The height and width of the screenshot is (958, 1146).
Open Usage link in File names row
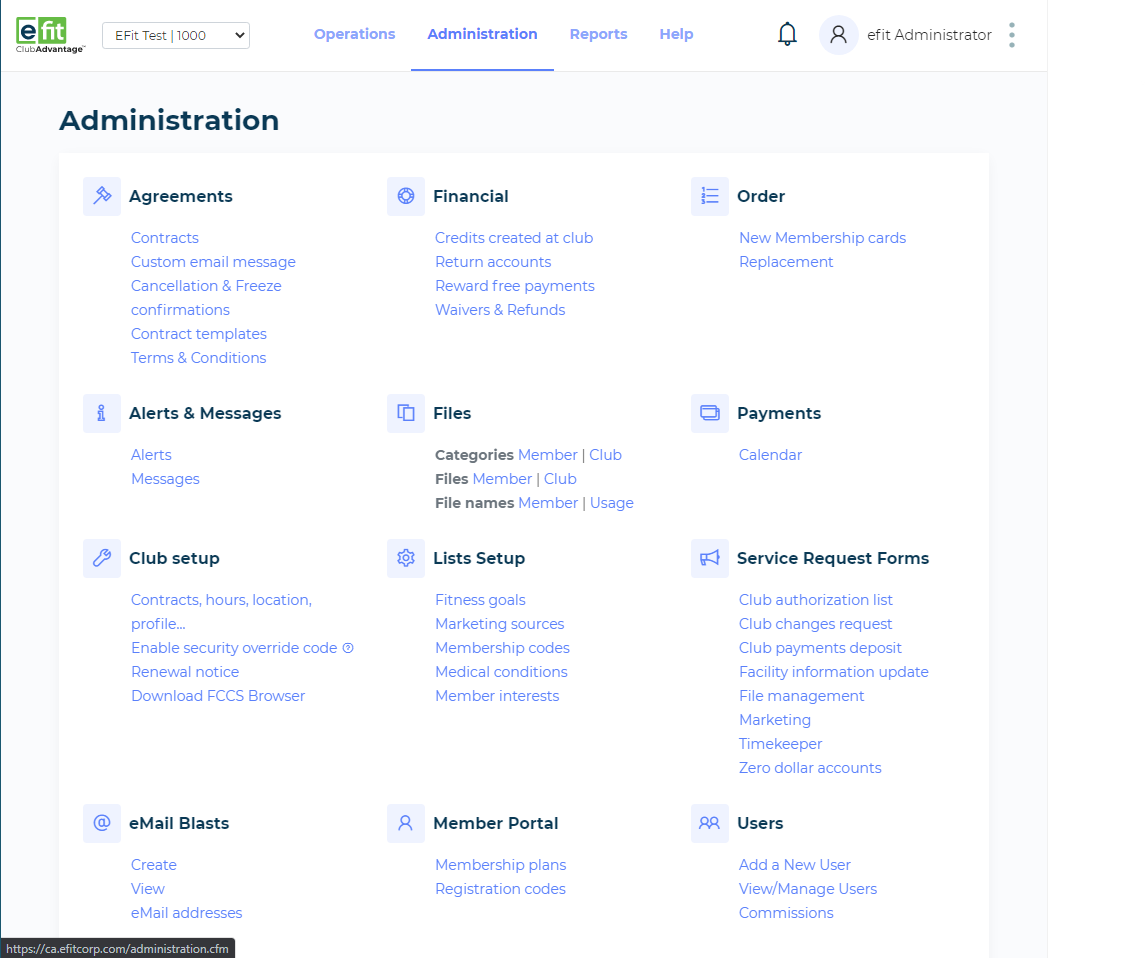pos(612,503)
